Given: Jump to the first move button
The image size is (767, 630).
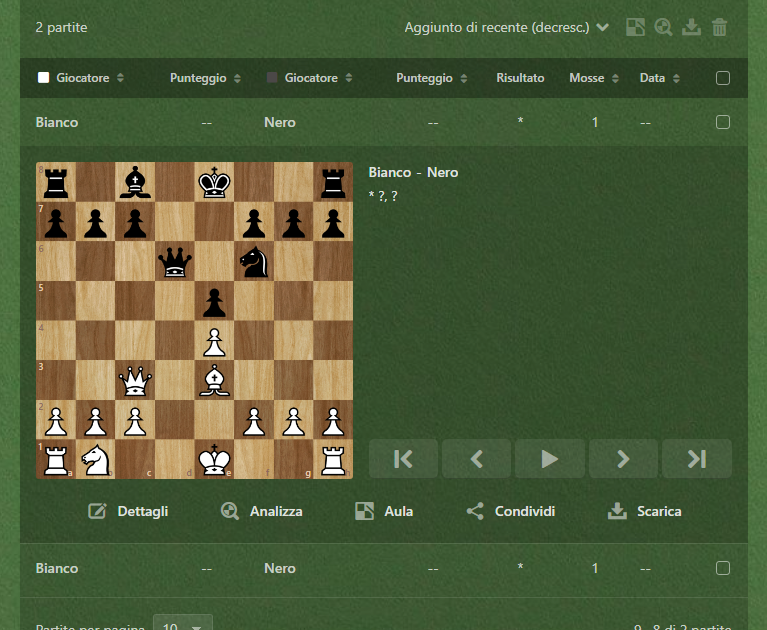Looking at the screenshot, I should (403, 459).
